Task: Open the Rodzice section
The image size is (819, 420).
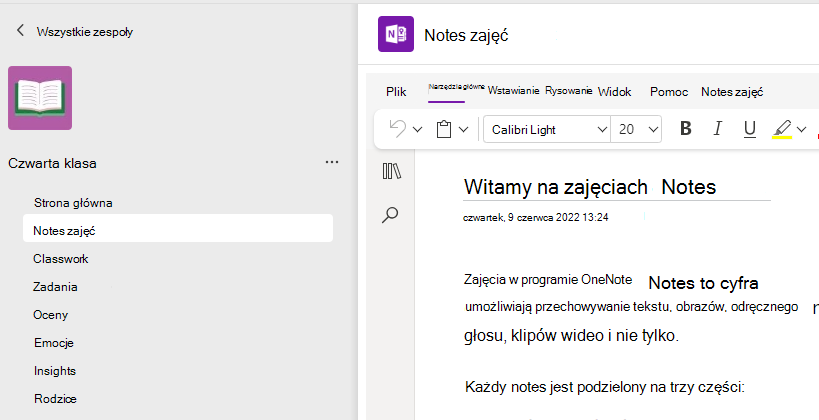Action: 55,399
